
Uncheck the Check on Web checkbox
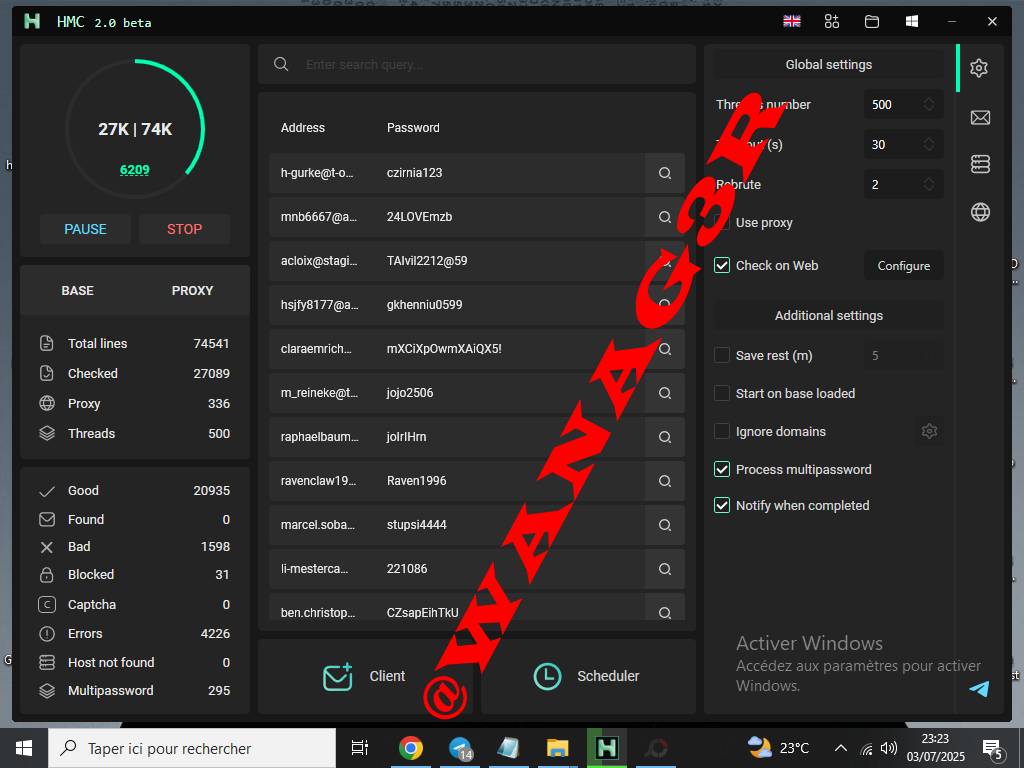(x=722, y=265)
